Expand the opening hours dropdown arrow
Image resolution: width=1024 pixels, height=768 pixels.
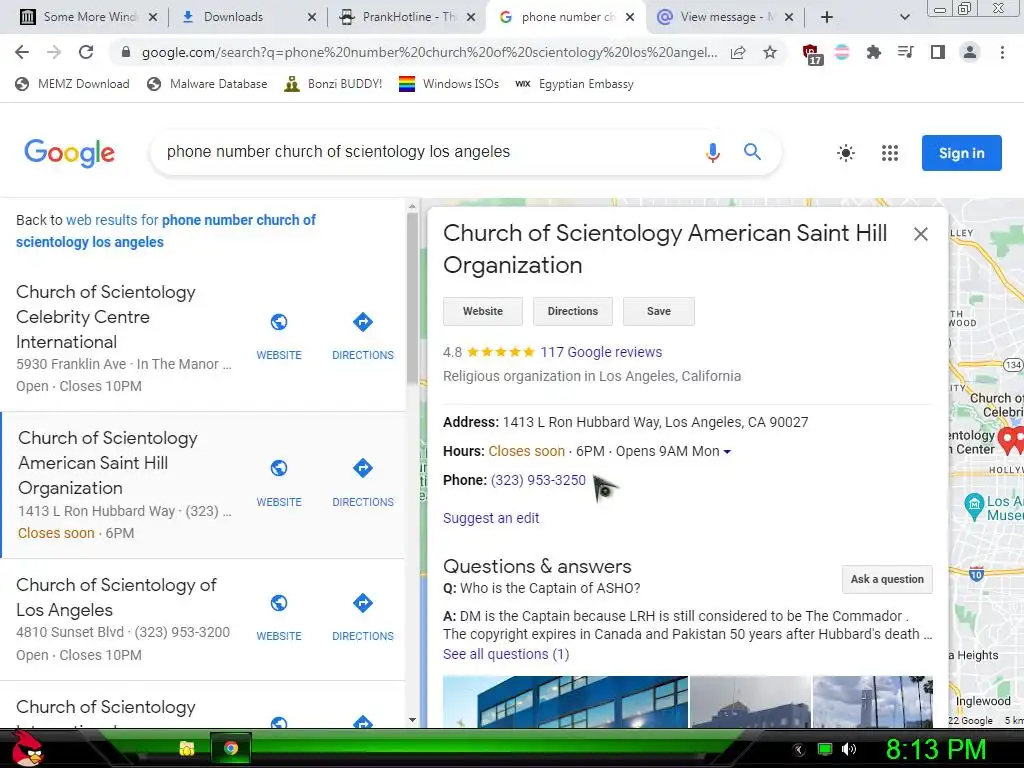pos(727,452)
